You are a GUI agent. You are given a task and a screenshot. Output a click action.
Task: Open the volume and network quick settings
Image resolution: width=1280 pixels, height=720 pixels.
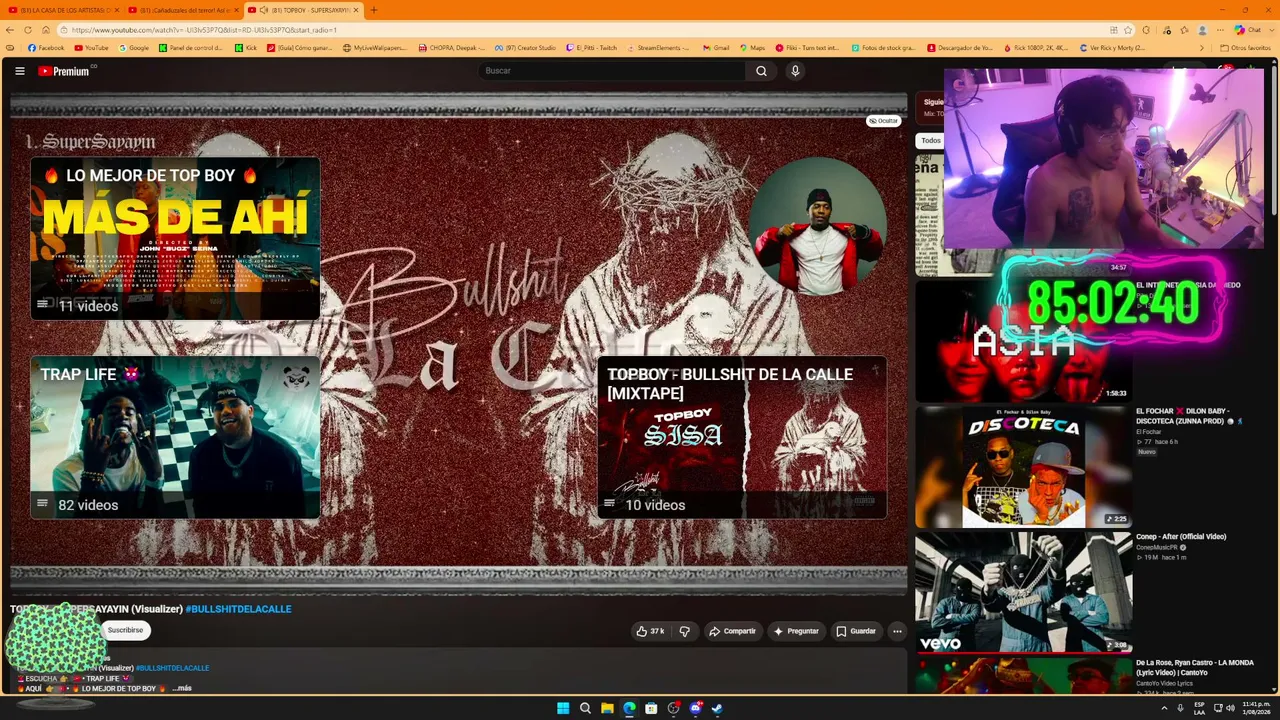[1224, 708]
